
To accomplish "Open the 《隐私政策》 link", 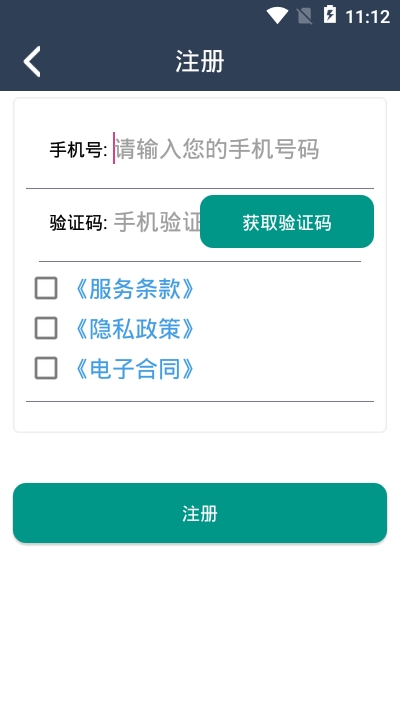I will [x=134, y=329].
